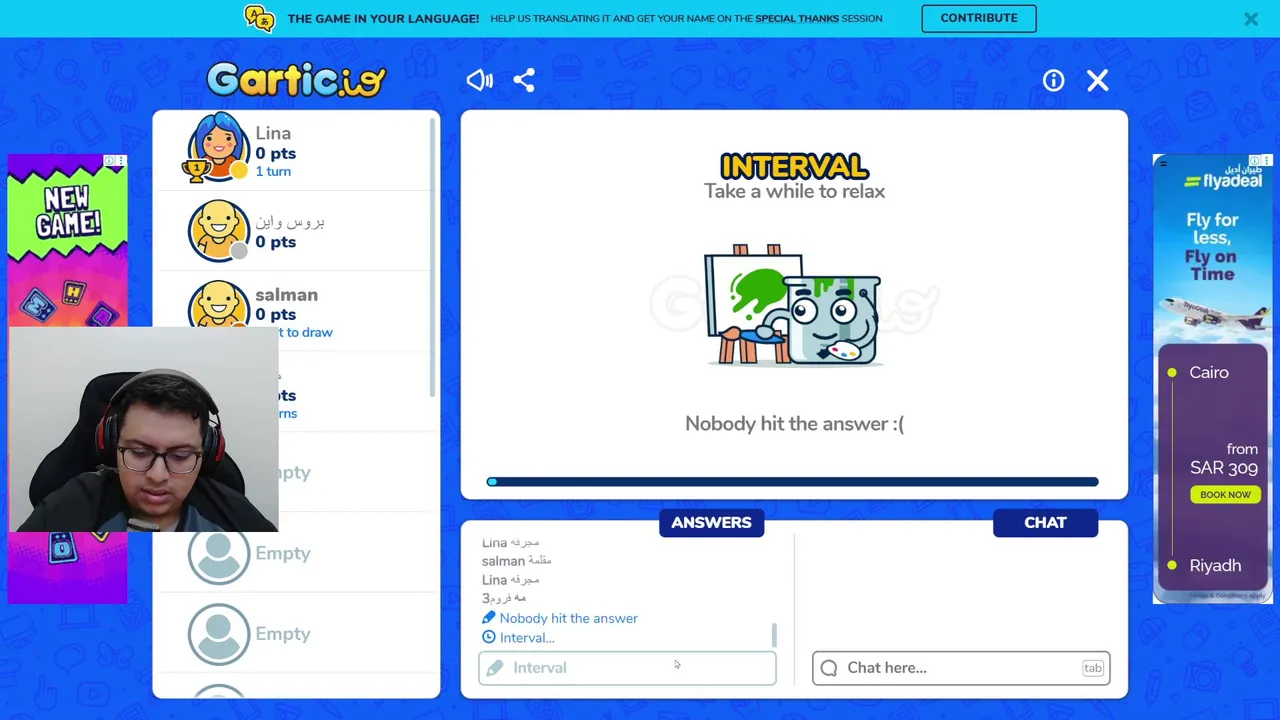The width and height of the screenshot is (1280, 720).
Task: Click BOOK NOW in flyadeal ad
Action: coord(1226,494)
